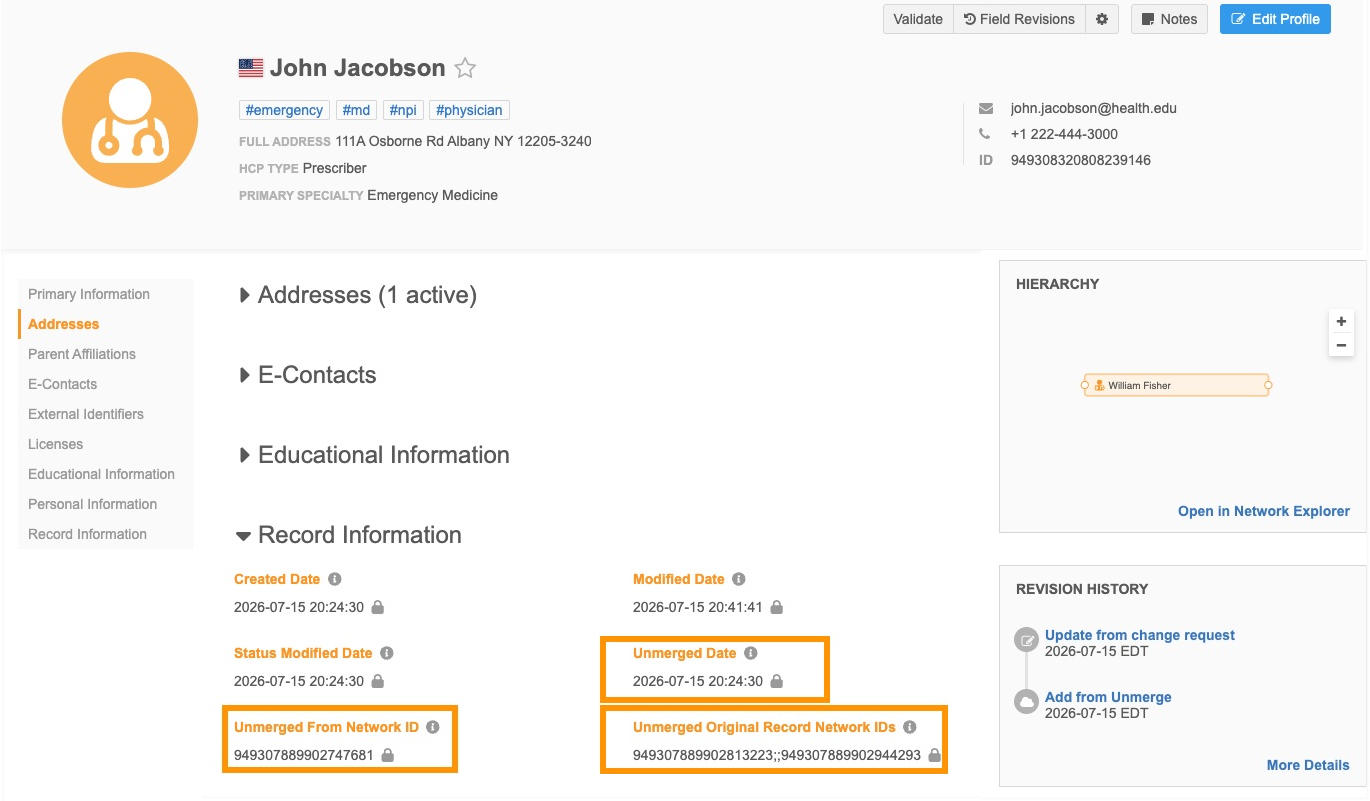Click the Add from Unmerge cloud icon
1370x801 pixels.
click(x=1026, y=702)
